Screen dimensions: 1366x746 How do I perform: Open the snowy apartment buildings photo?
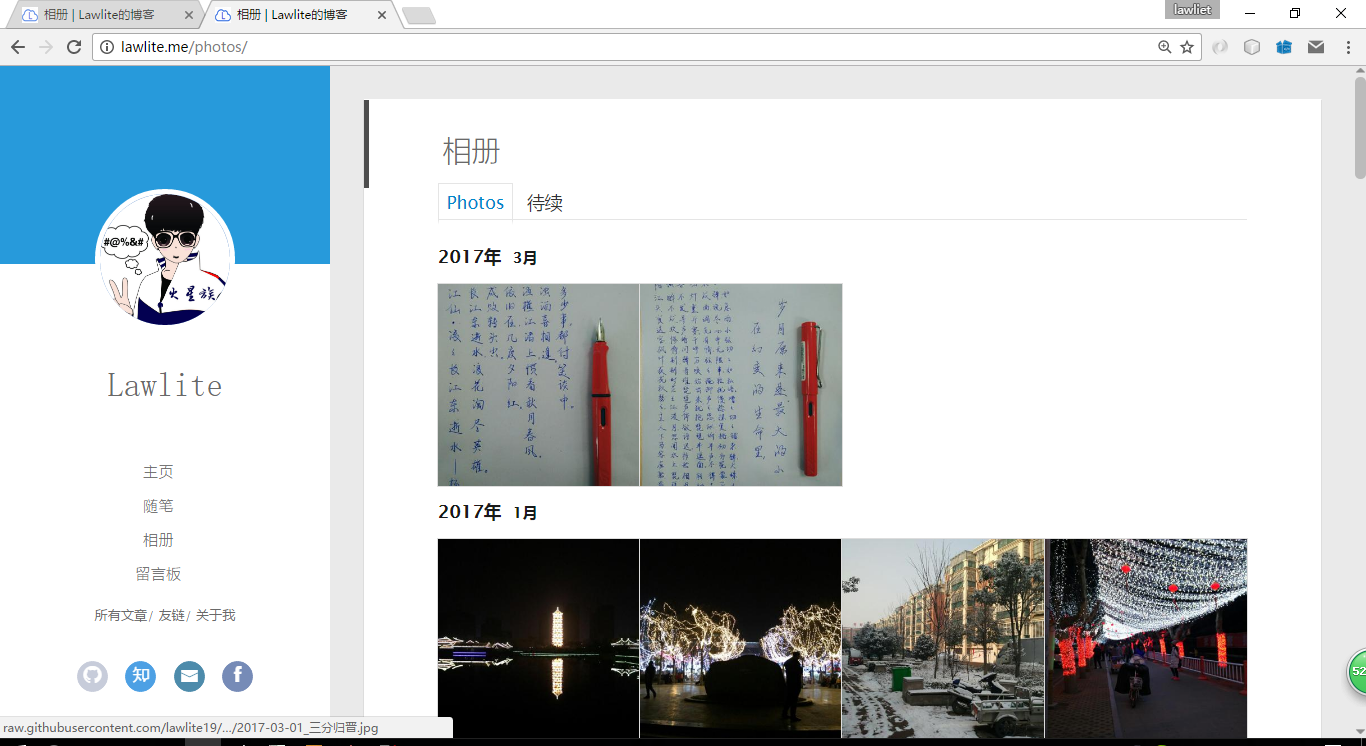pyautogui.click(x=942, y=638)
